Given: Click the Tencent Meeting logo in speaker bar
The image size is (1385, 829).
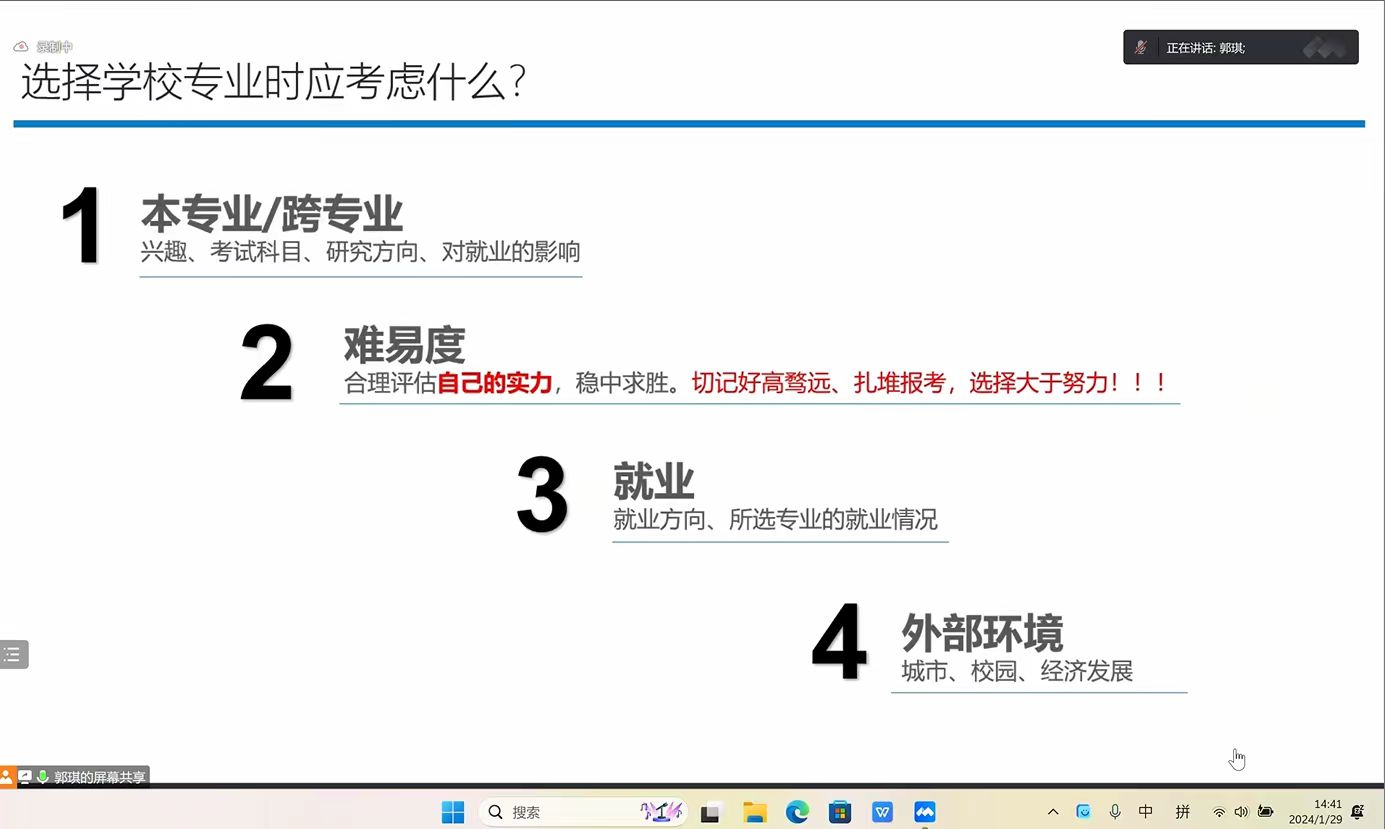Looking at the screenshot, I should (x=1323, y=47).
